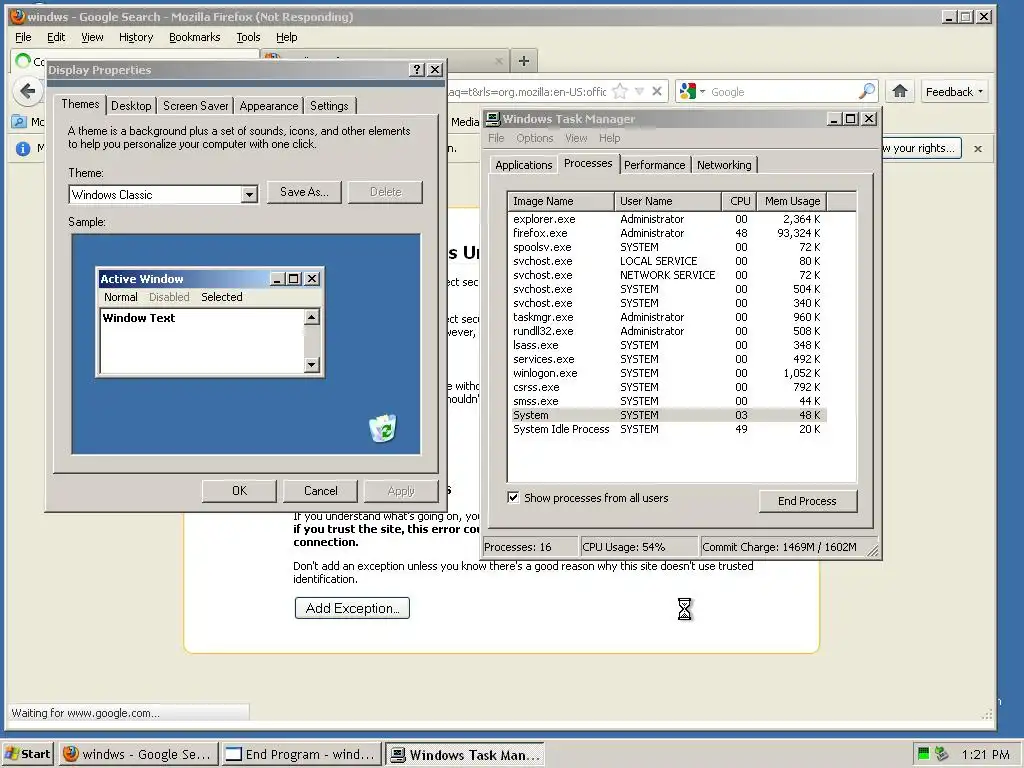Select the Appearance tab

click(268, 106)
